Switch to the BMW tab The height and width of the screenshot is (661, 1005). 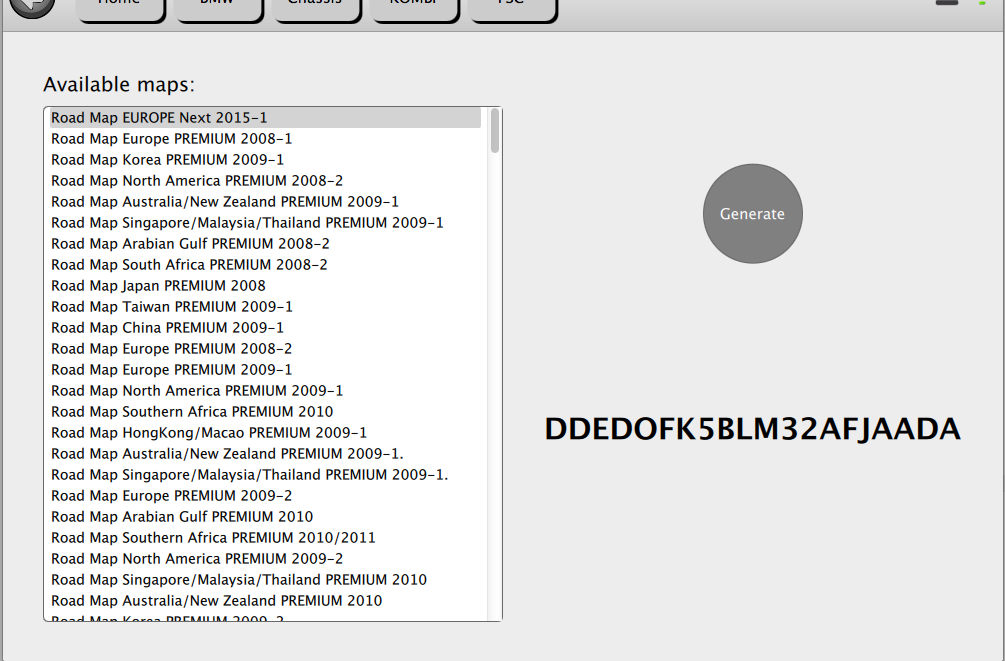click(x=217, y=8)
